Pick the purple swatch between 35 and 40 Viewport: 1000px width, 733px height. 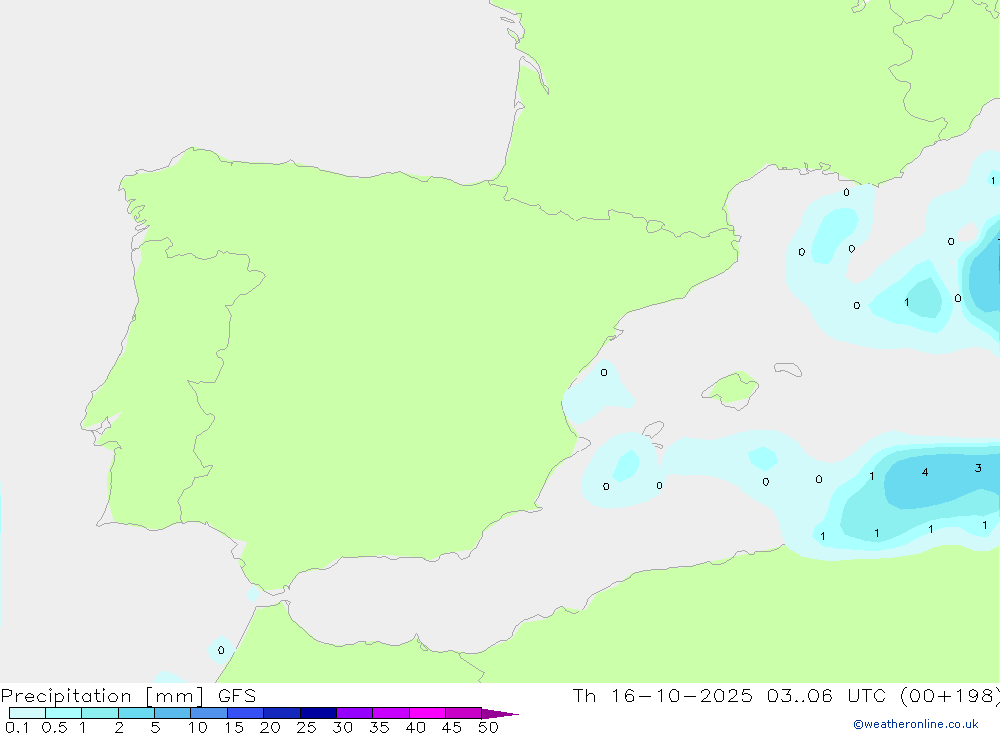click(x=391, y=713)
